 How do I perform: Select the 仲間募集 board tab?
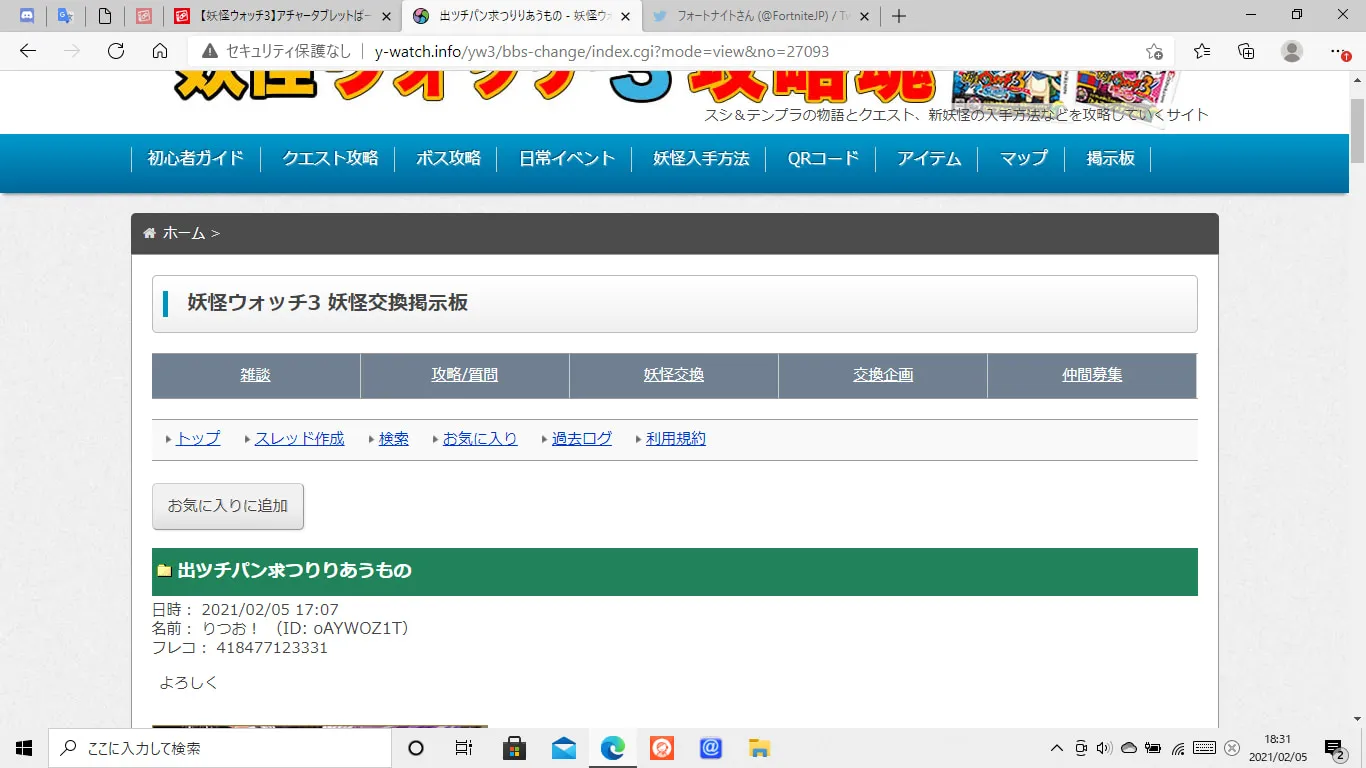click(x=1092, y=375)
